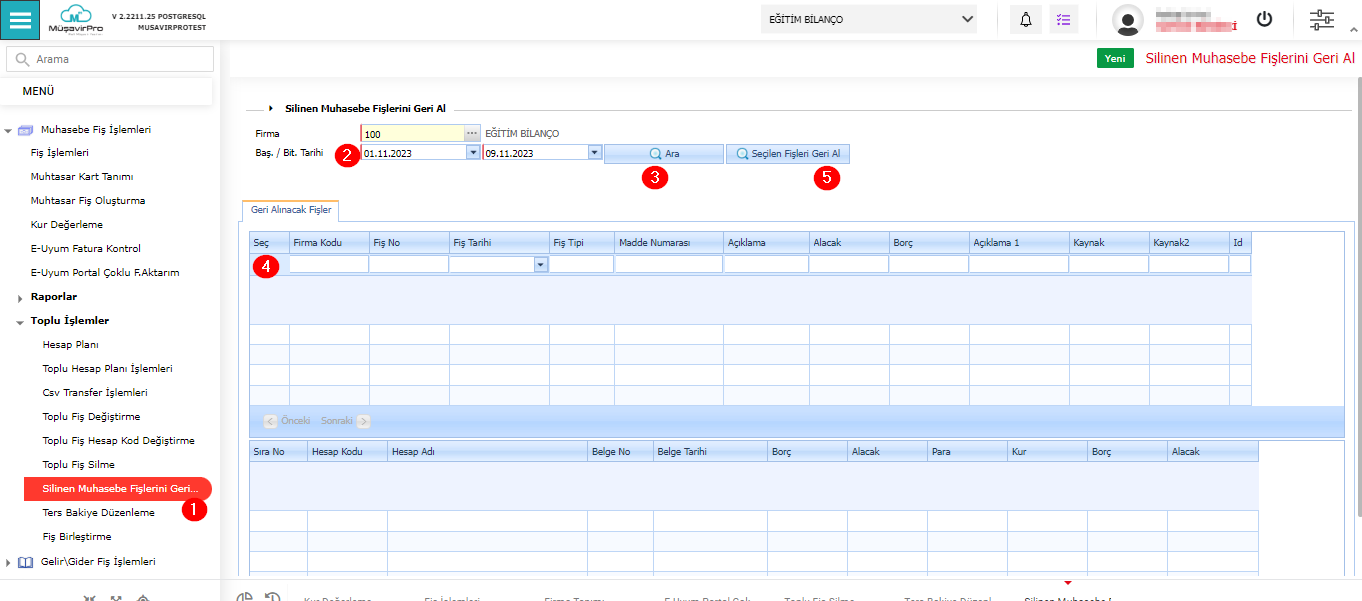Sort by Fiş Tipi column header
Viewport: 1362px width, 601px height.
[582, 242]
